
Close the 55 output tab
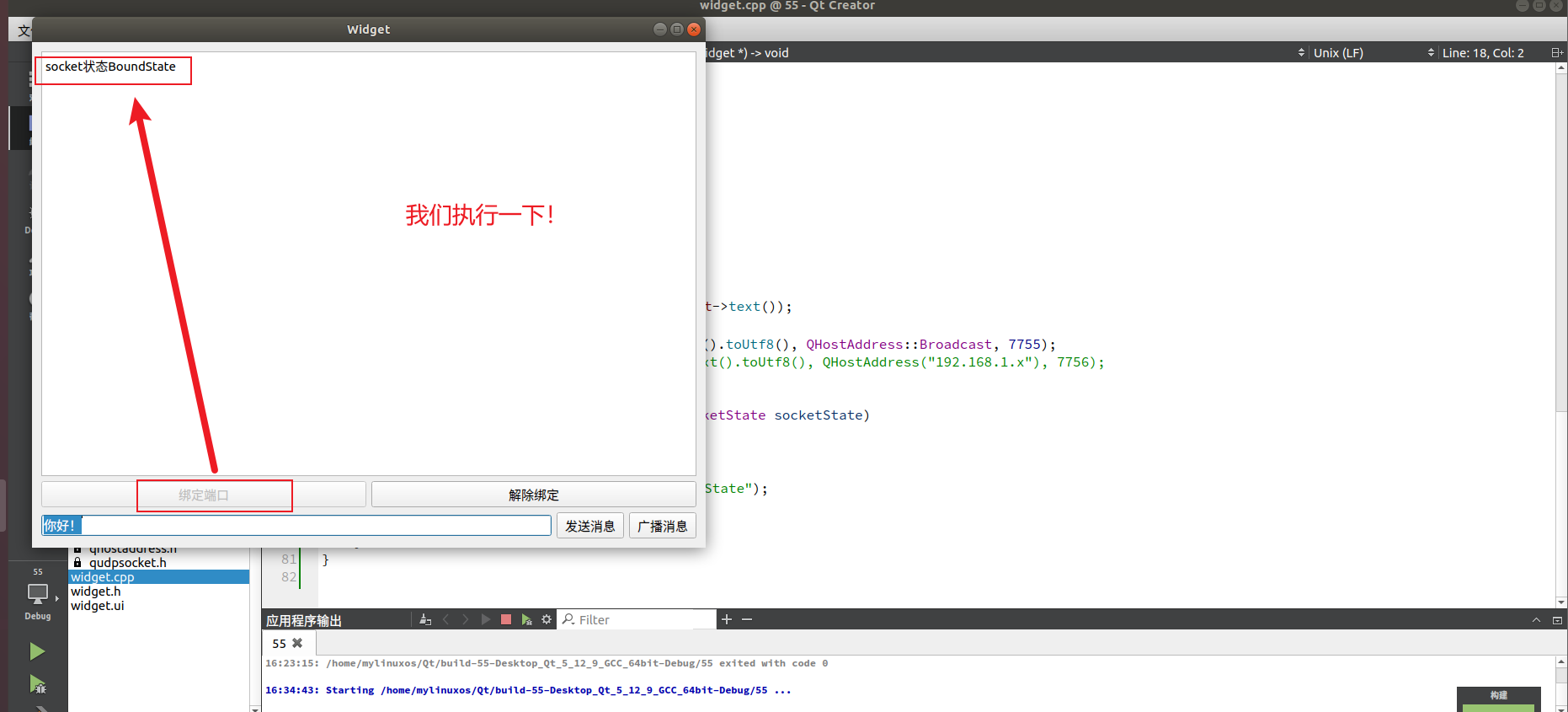(297, 643)
